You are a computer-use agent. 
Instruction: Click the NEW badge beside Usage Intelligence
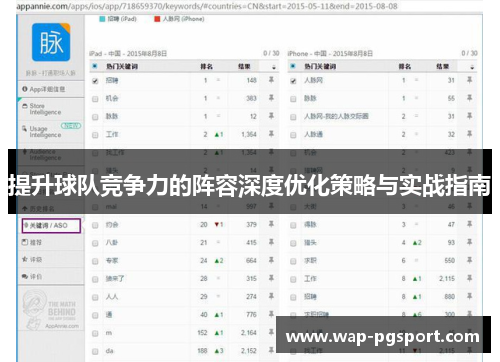[x=71, y=126]
